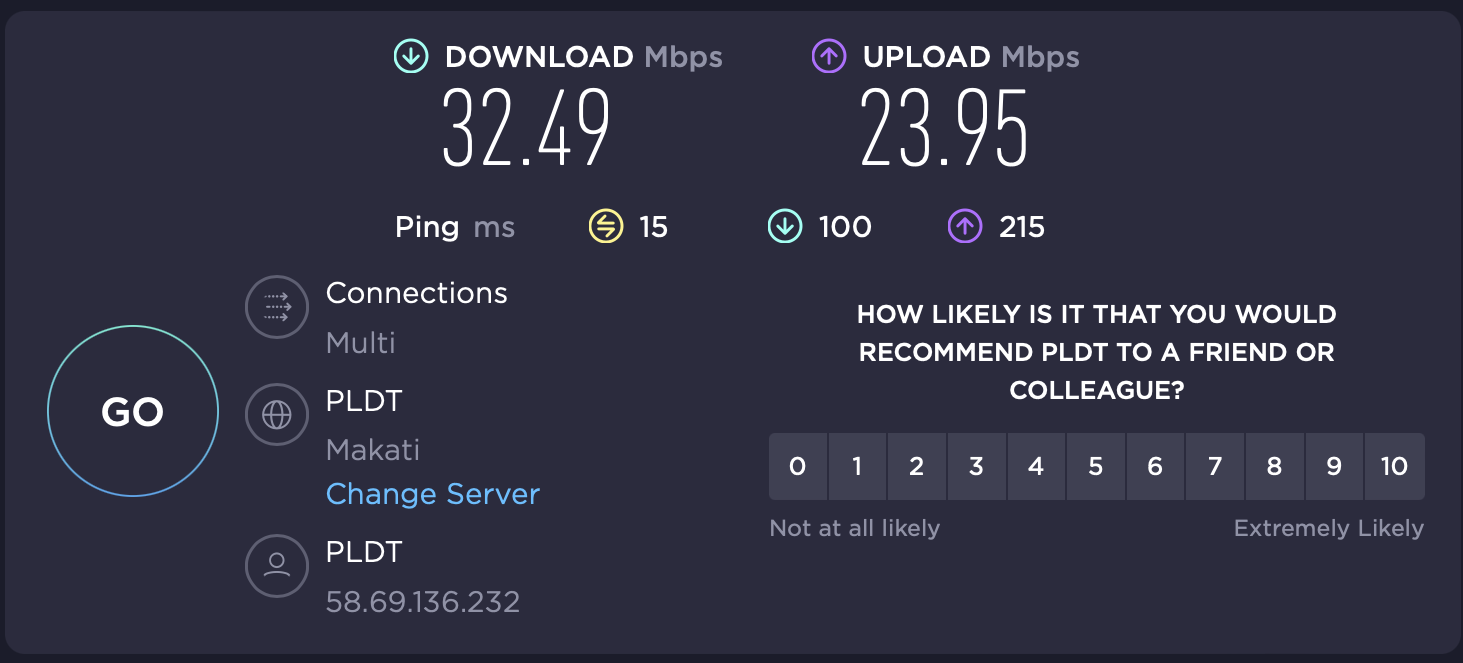This screenshot has width=1463, height=663.
Task: Choose rating 10 Extremely Likely
Action: (1394, 466)
